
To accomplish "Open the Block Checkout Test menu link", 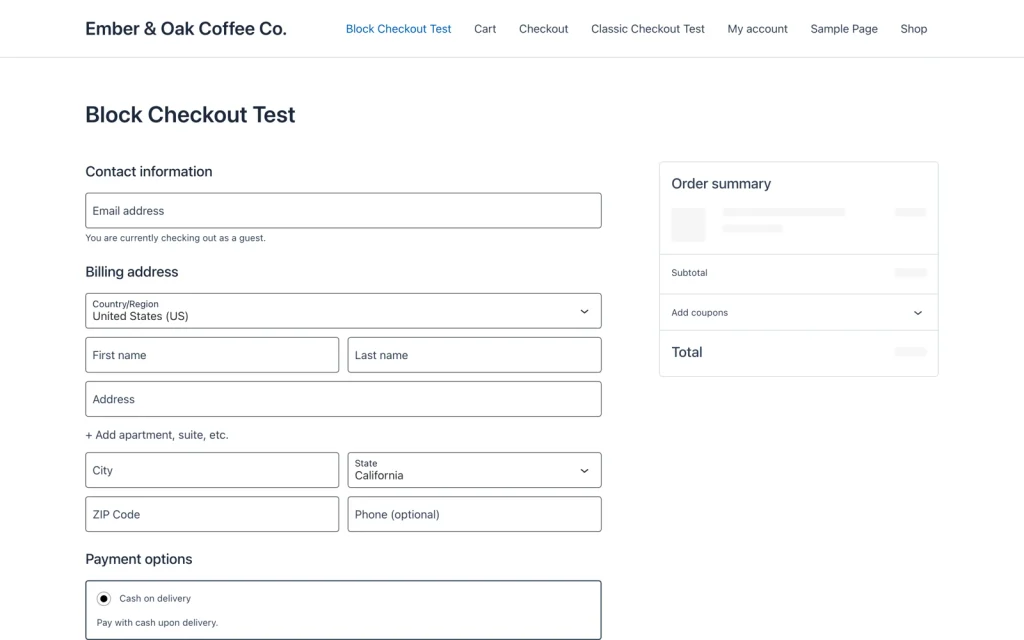I will tap(398, 29).
